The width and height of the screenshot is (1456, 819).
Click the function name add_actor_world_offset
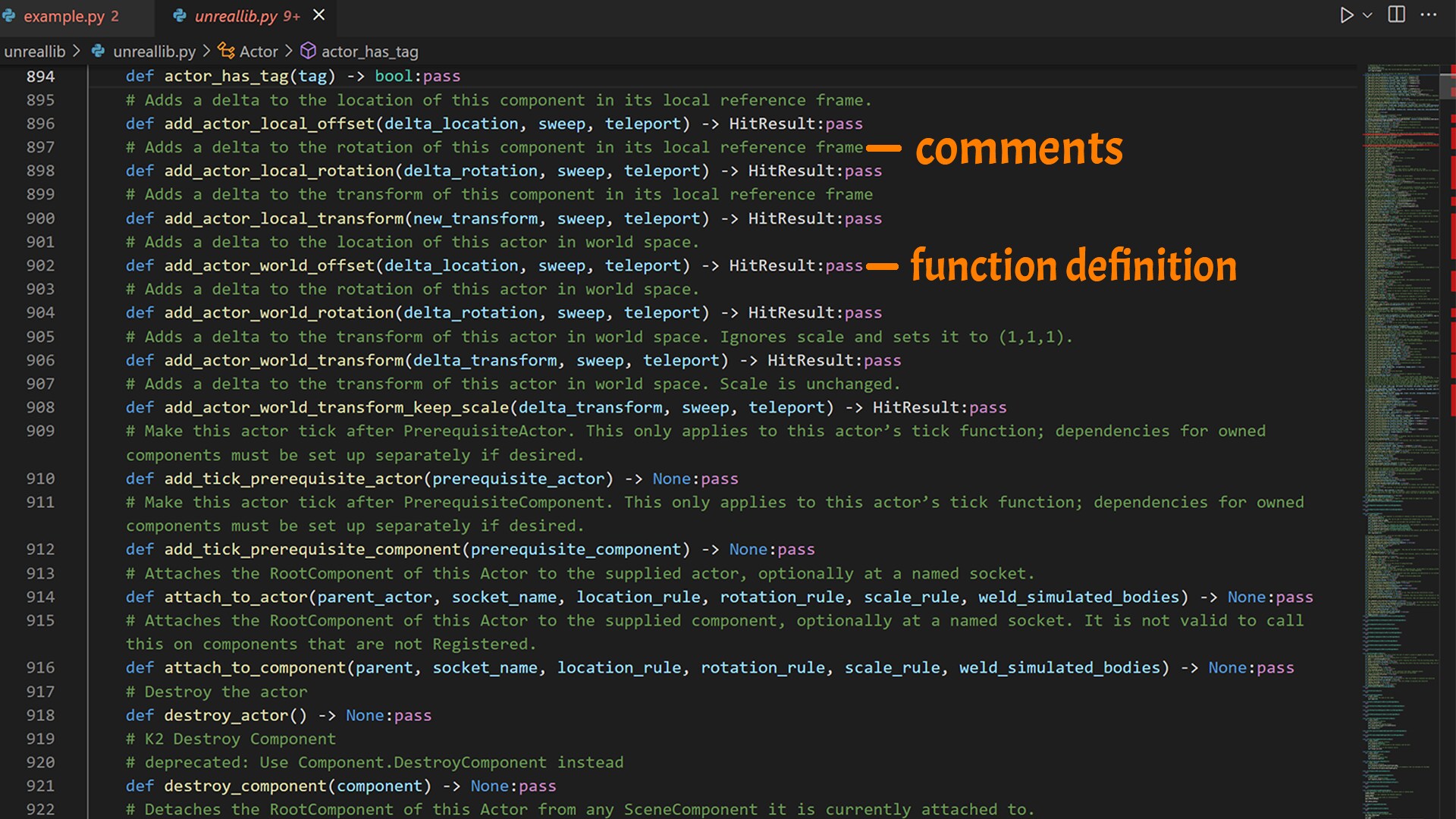click(x=269, y=265)
